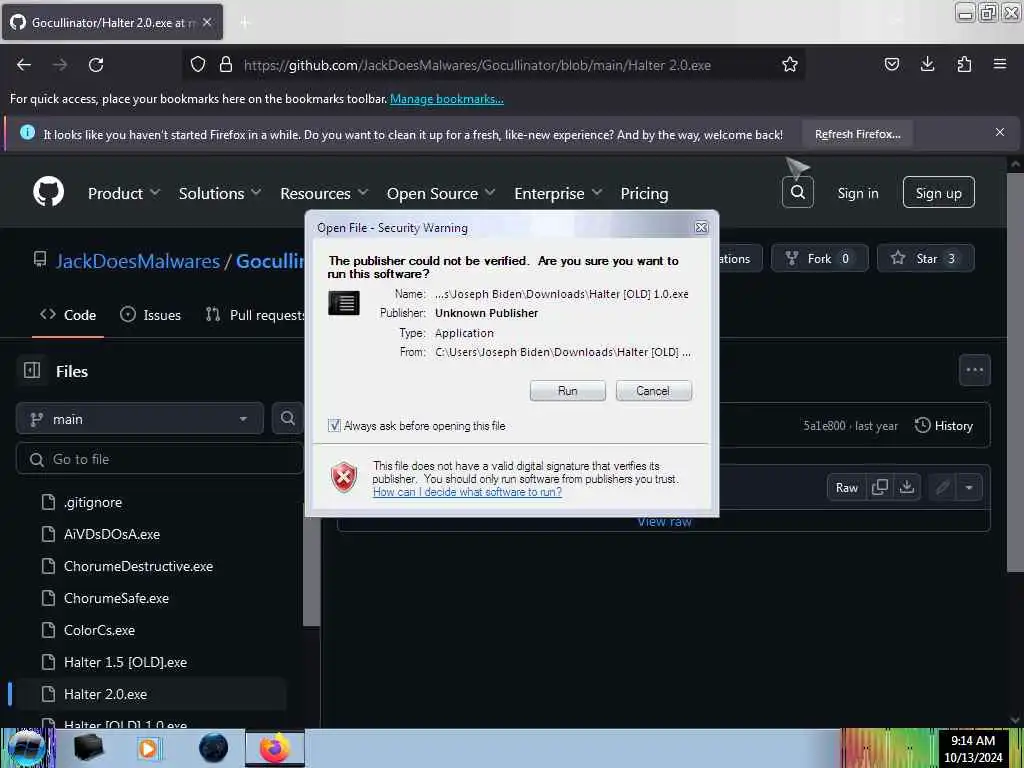This screenshot has width=1024, height=768.
Task: Open a new browser tab
Action: 245,22
